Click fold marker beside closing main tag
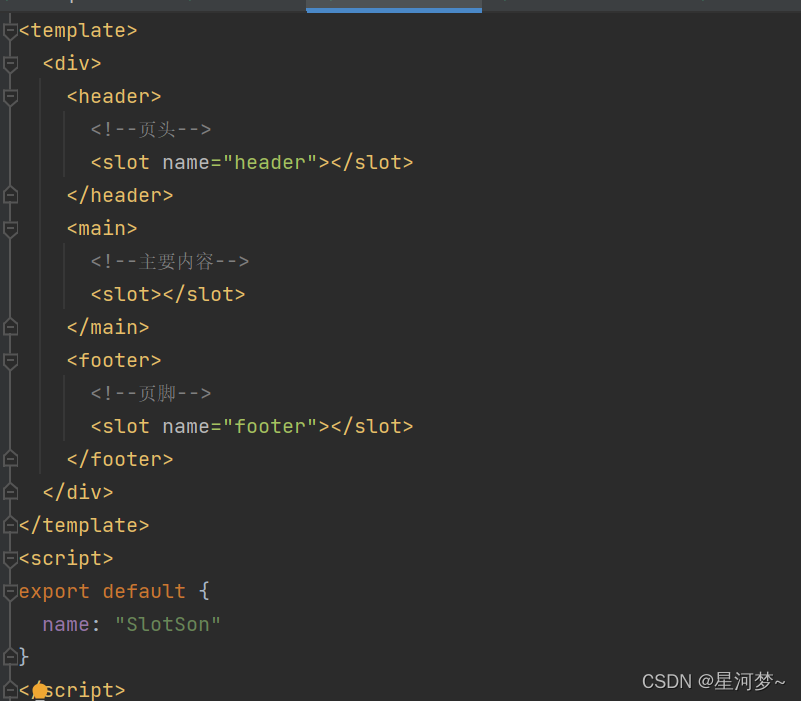 coord(10,327)
